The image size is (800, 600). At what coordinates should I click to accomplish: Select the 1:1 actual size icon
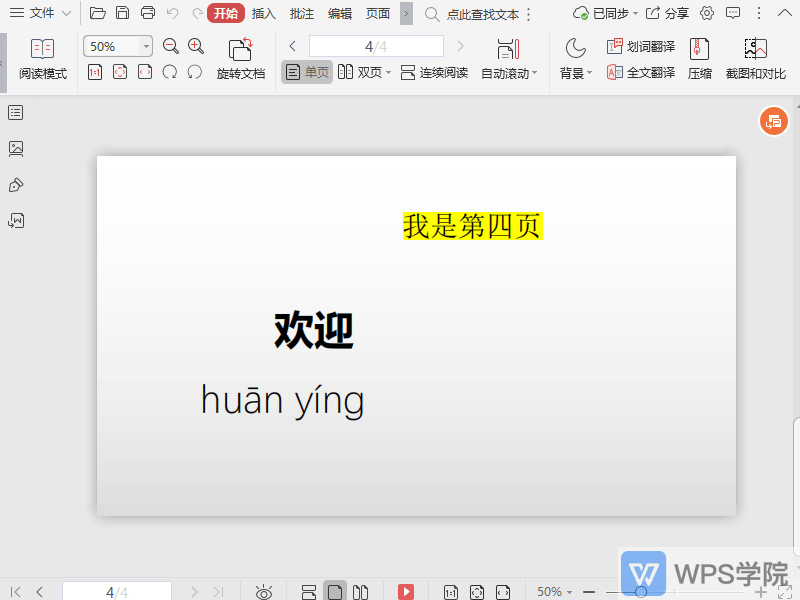pyautogui.click(x=95, y=72)
